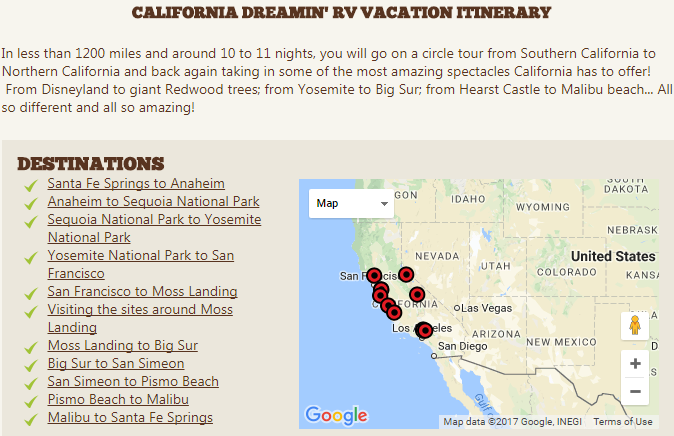
Task: Open Pismo Beach to Malibu link
Action: point(118,399)
